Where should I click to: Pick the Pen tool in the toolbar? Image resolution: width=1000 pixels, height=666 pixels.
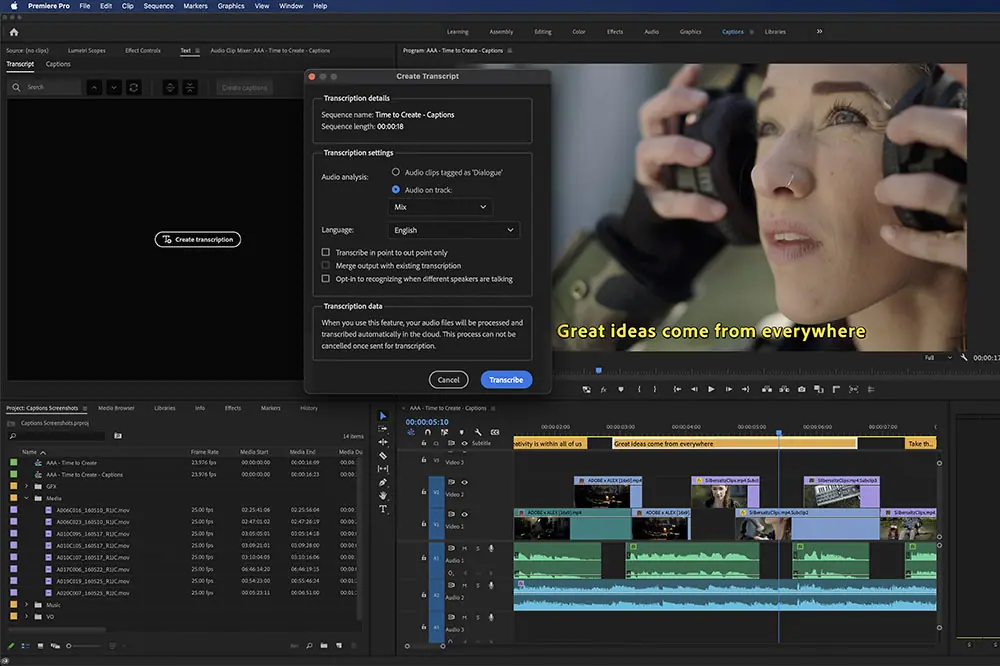click(x=383, y=482)
